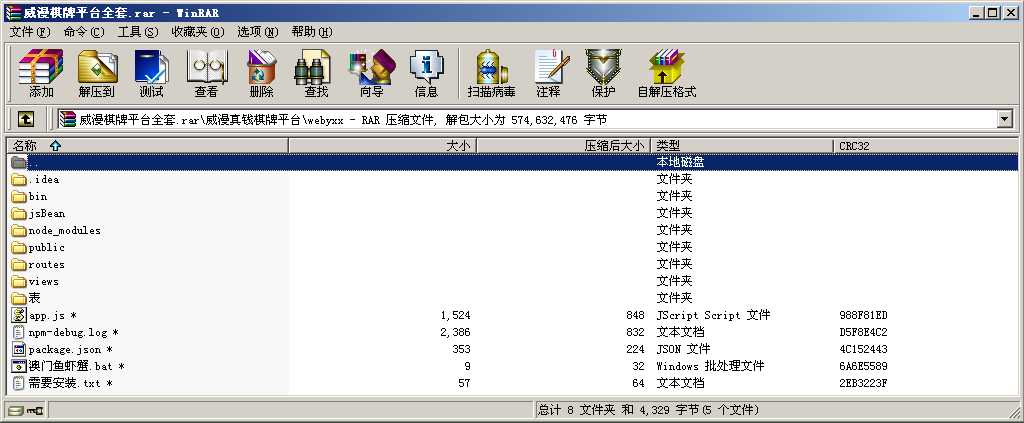Open the address bar path dropdown arrow
1024x423 pixels.
pyautogui.click(x=1004, y=119)
